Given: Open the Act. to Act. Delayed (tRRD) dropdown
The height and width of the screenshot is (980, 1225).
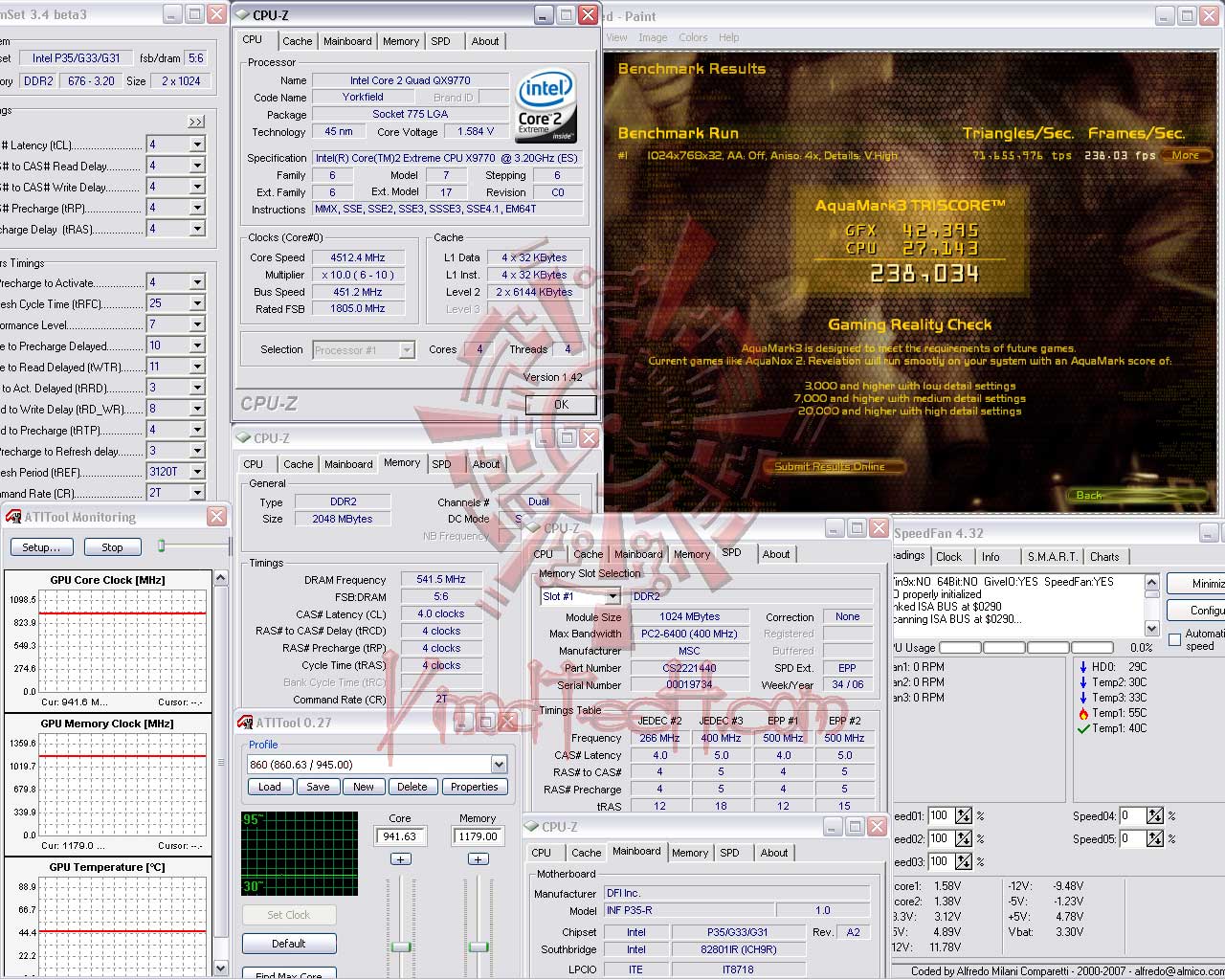Looking at the screenshot, I should coord(197,388).
